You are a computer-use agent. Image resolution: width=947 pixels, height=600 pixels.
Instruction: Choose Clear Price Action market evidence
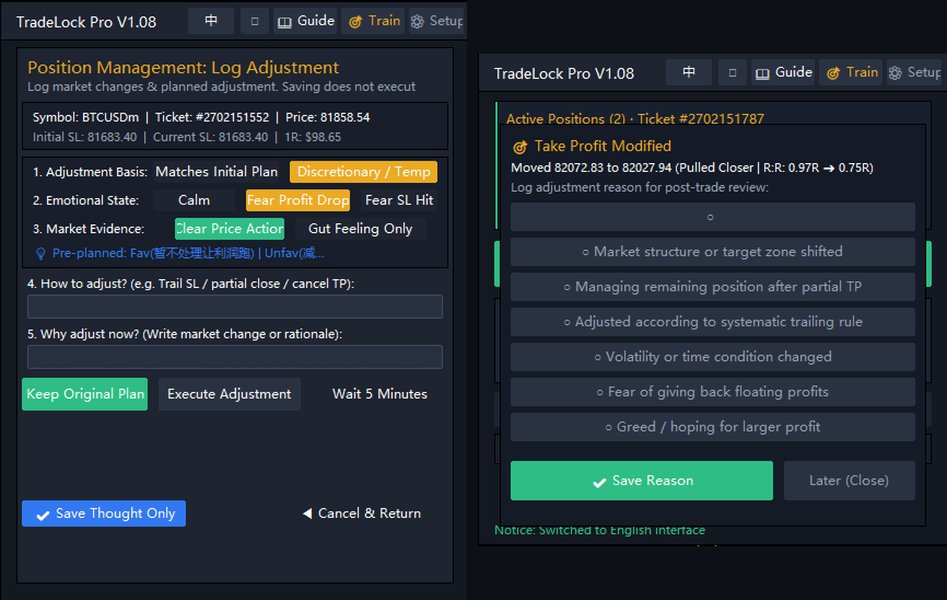(x=230, y=228)
